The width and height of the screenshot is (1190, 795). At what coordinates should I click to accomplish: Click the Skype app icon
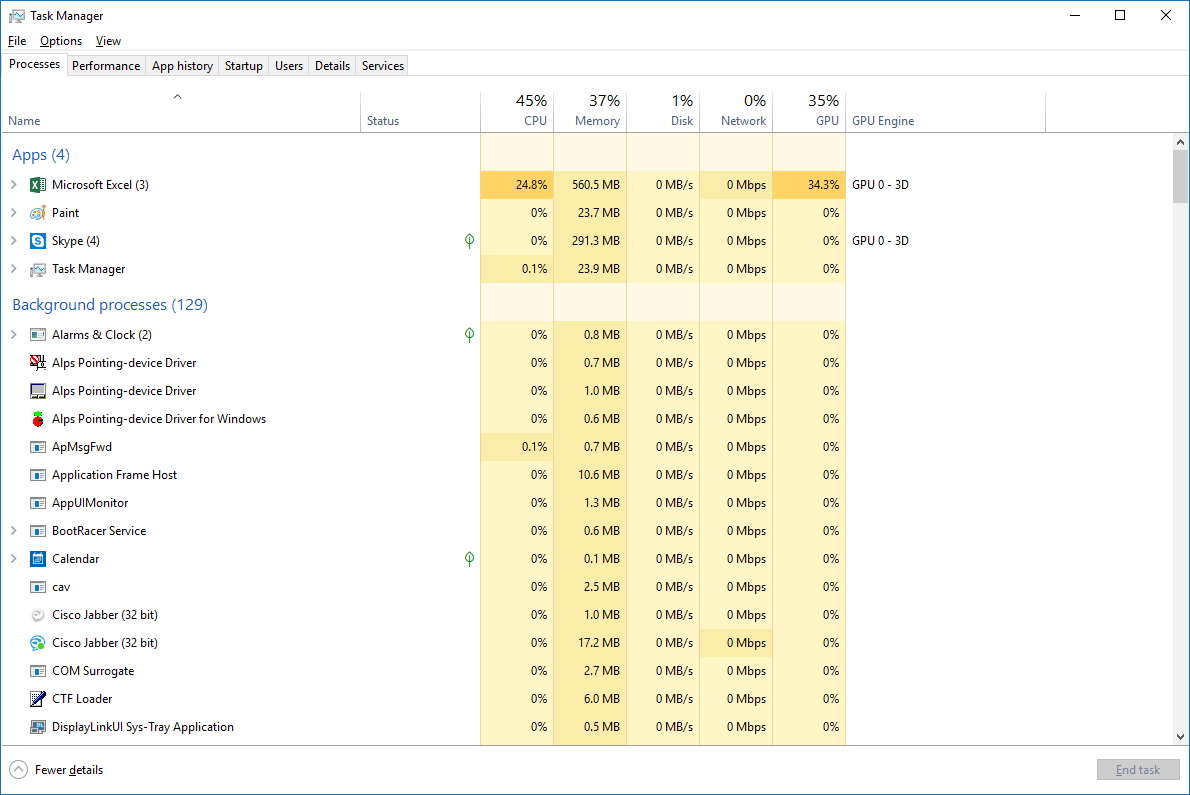coord(38,241)
